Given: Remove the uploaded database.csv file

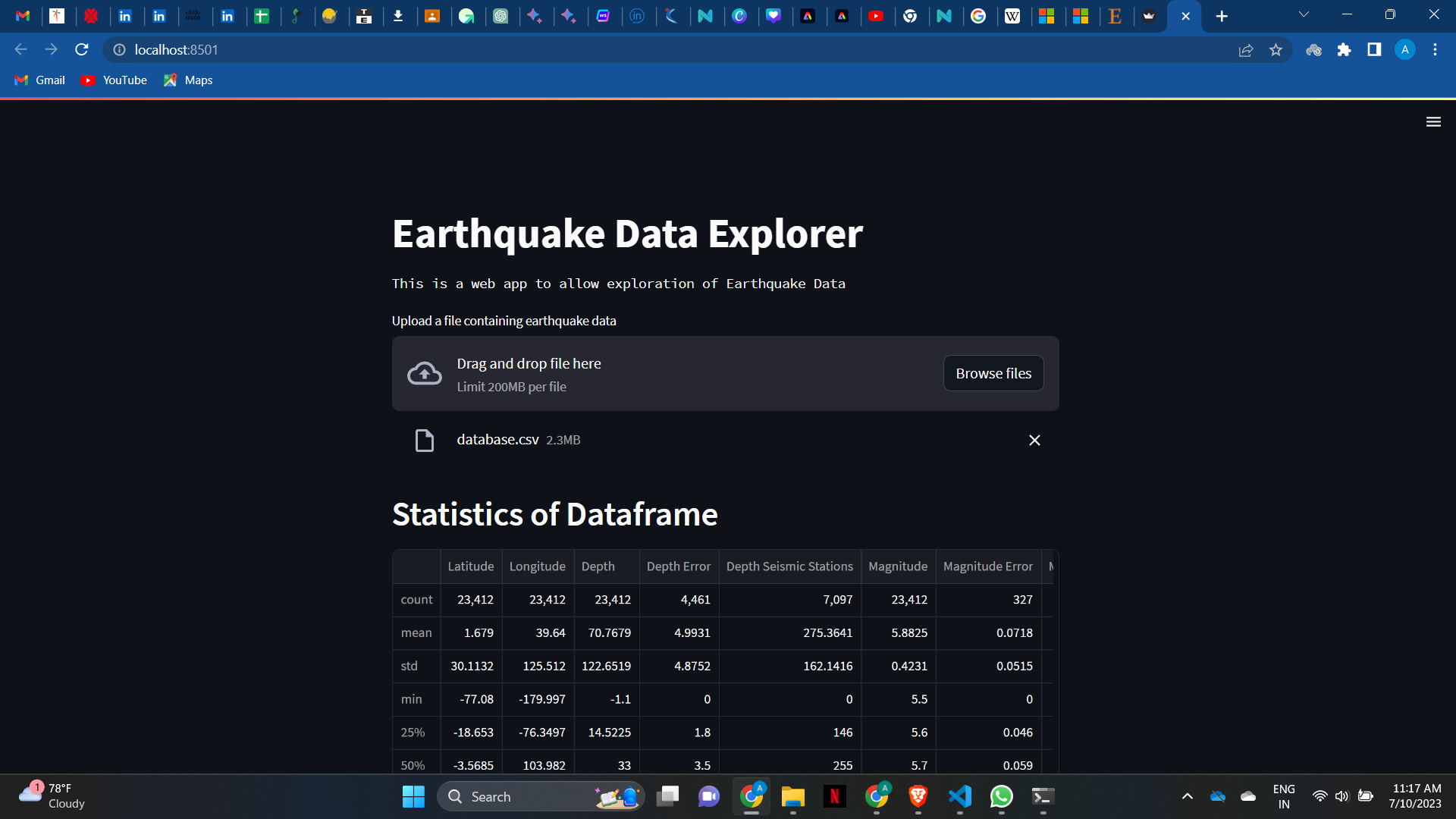Looking at the screenshot, I should [x=1034, y=440].
